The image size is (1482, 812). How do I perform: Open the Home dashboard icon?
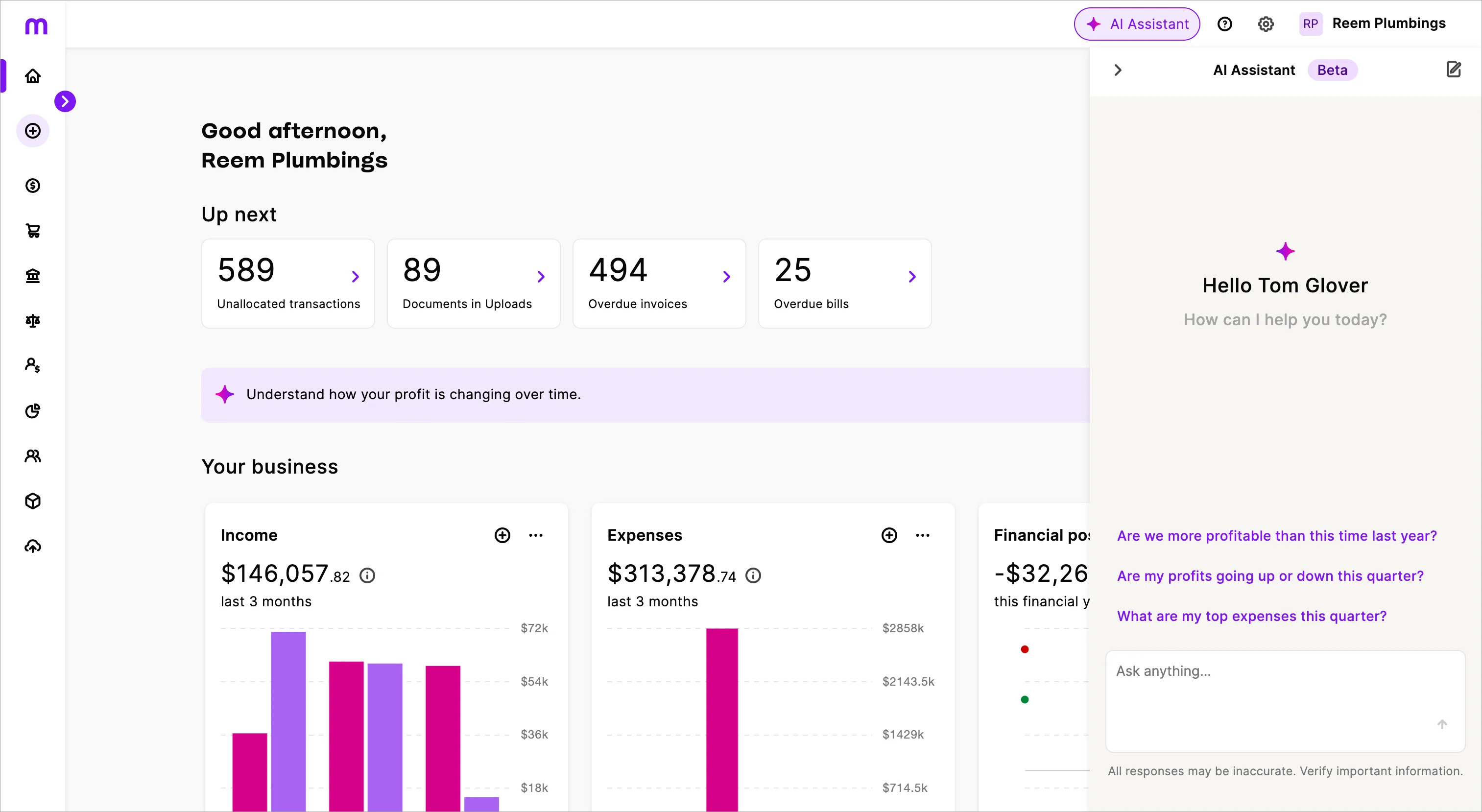(33, 76)
